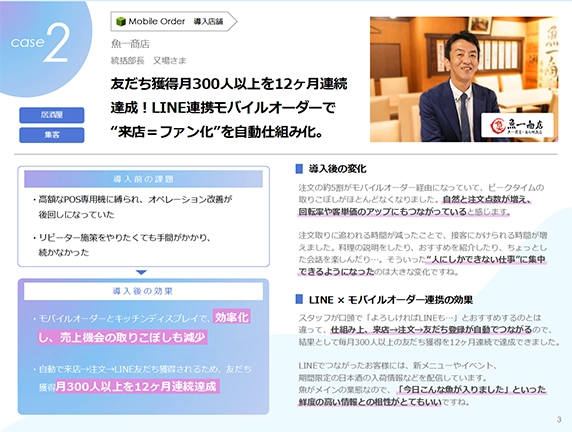Click text LINEでつながったお客様には
The image size is (572, 432).
353,366
